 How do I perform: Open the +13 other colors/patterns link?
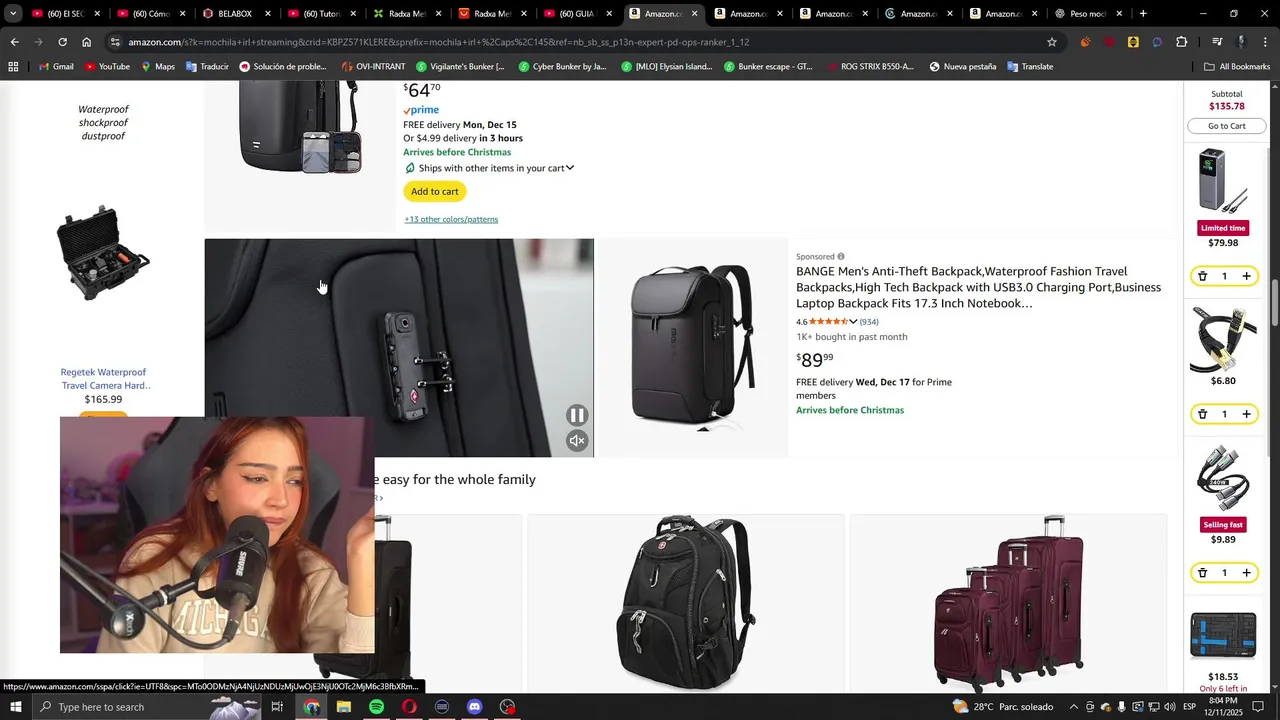tap(451, 219)
